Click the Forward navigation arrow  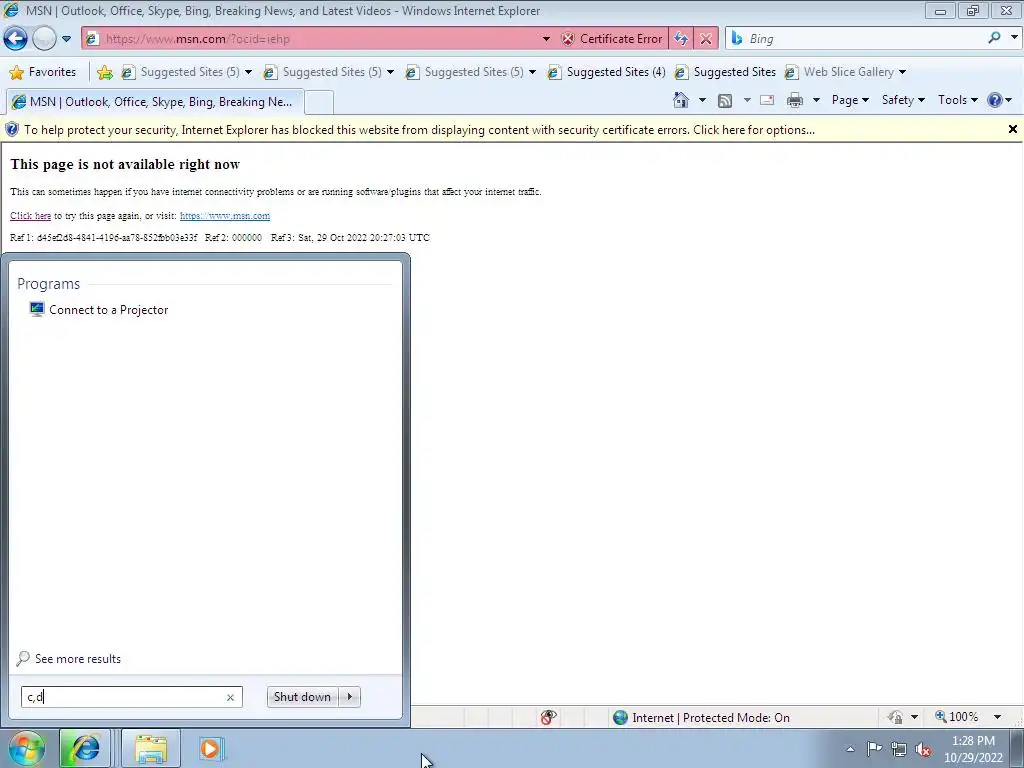pos(44,39)
